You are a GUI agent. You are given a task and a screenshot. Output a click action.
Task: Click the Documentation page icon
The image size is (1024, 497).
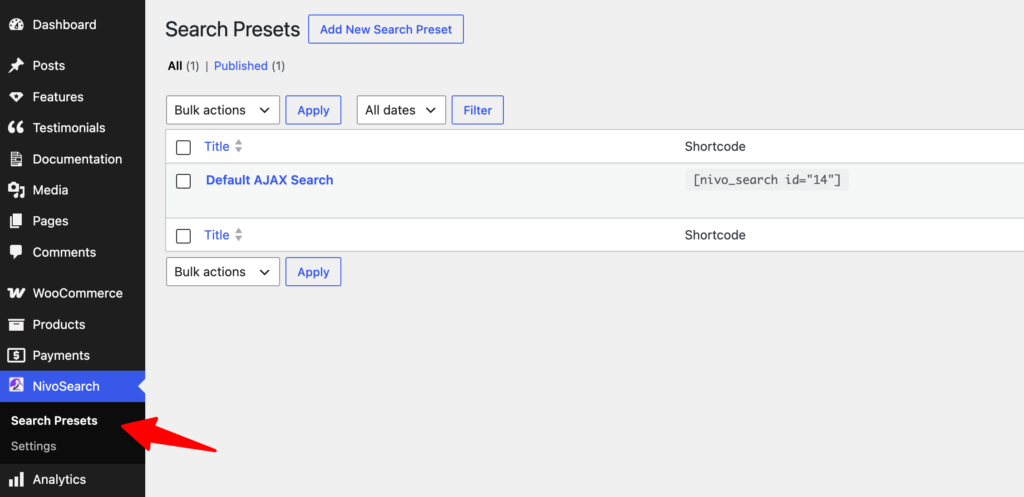click(x=16, y=159)
